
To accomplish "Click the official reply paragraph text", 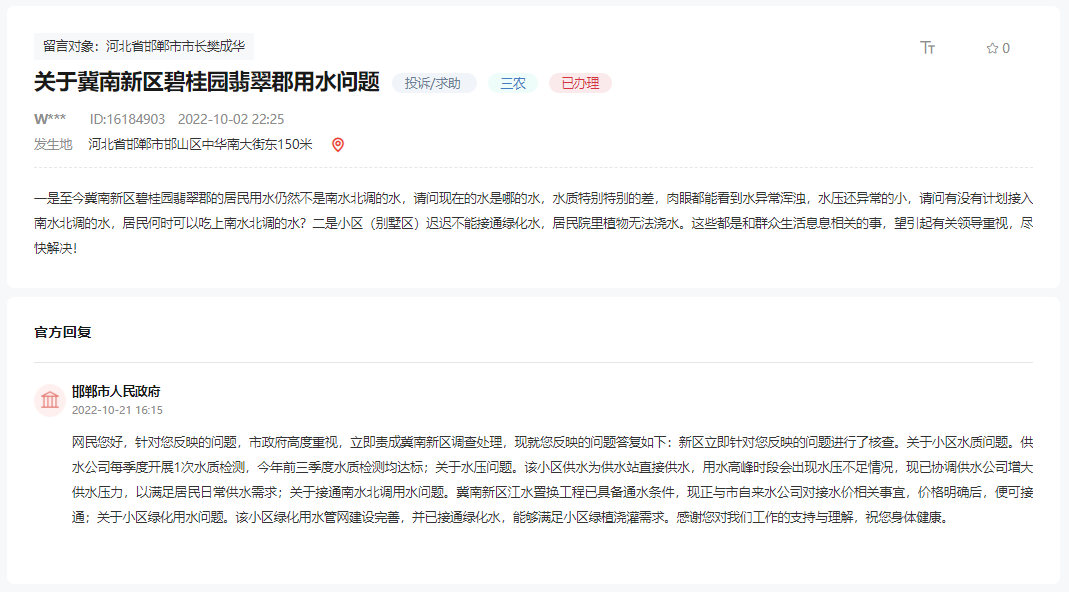I will pos(552,480).
